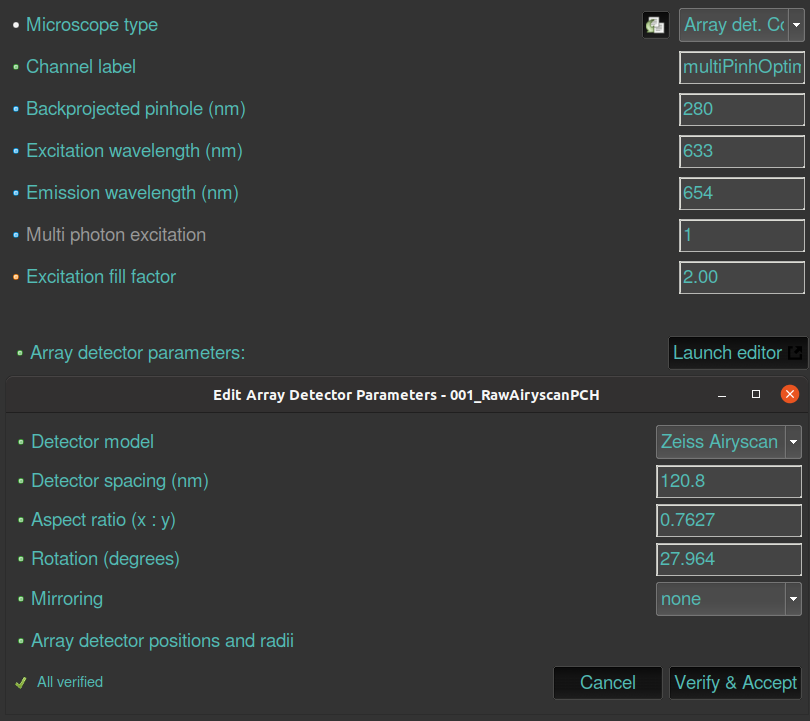Click the Excitation fill factor label

point(101,277)
